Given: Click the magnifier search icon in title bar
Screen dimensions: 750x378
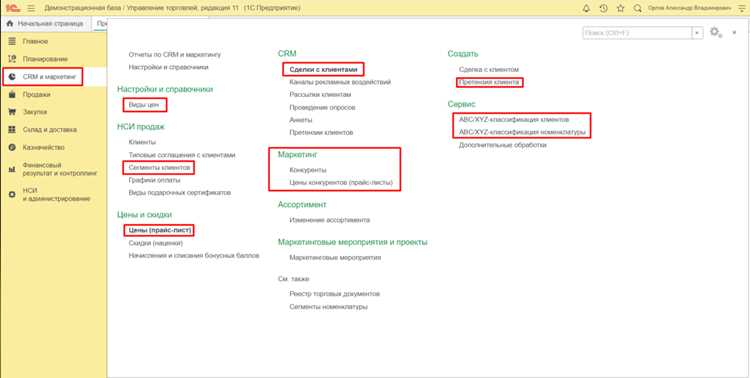Looking at the screenshot, I should (637, 8).
